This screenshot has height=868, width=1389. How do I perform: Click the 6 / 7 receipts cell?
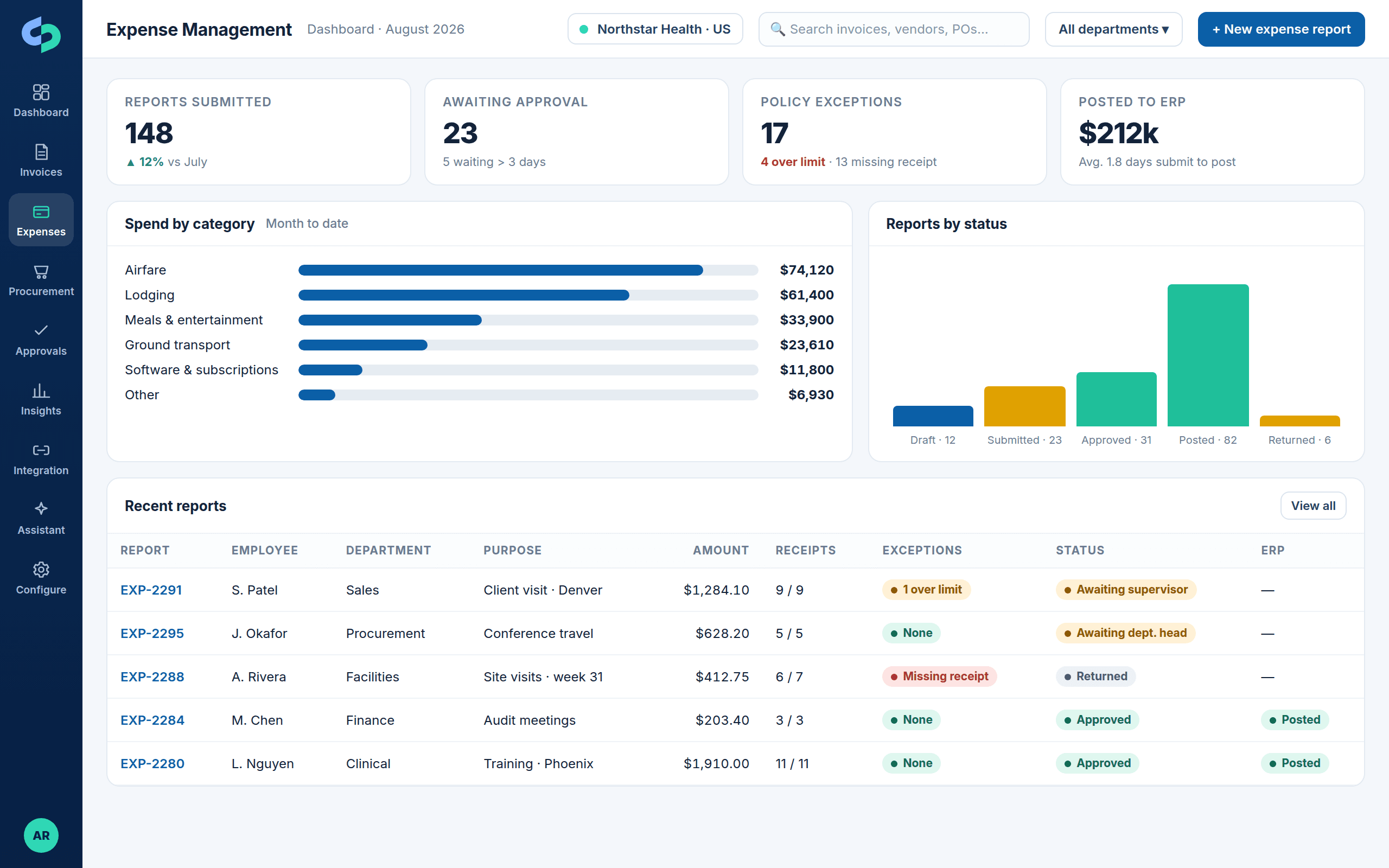[788, 677]
